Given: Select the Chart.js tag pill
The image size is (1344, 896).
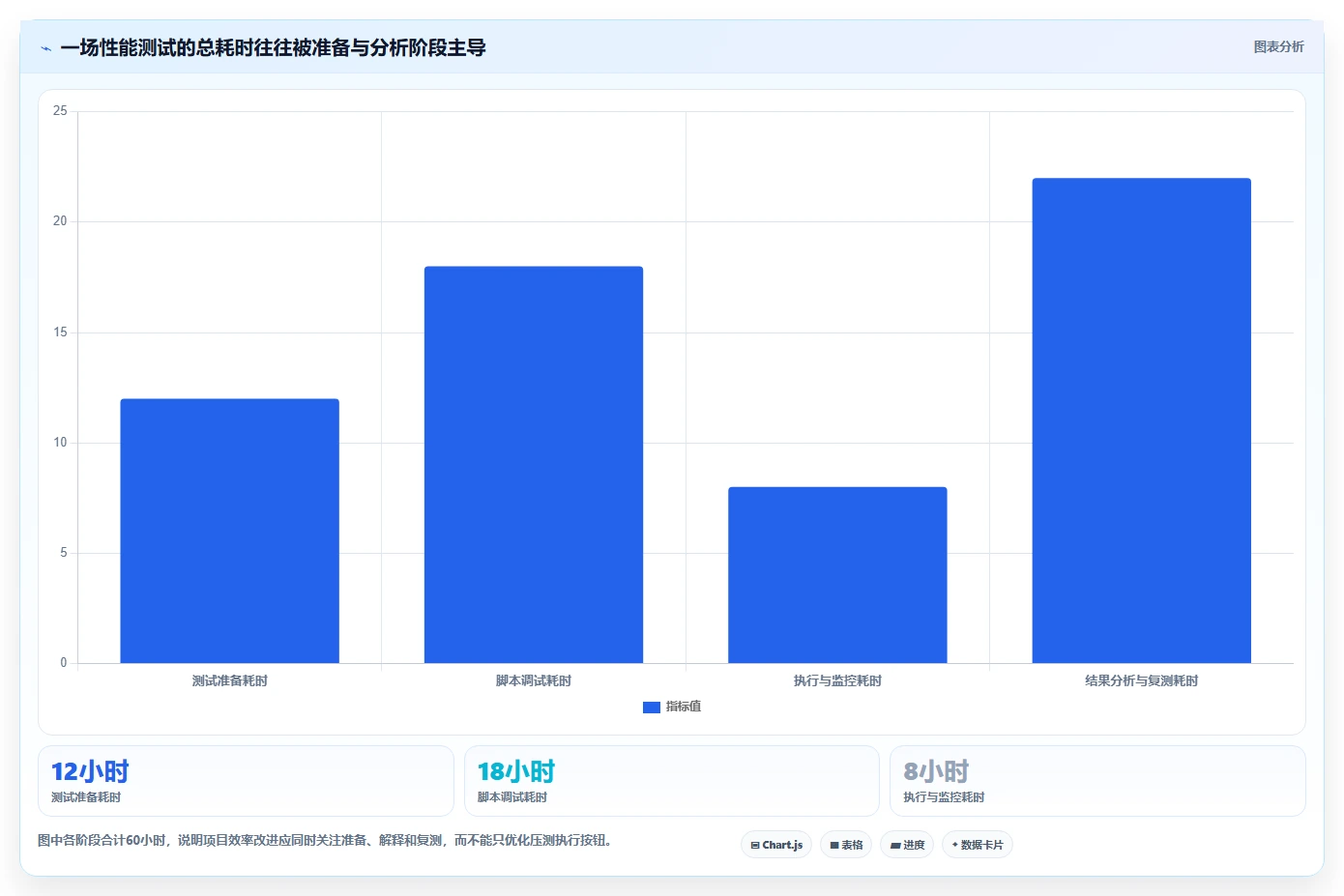Looking at the screenshot, I should tap(776, 845).
